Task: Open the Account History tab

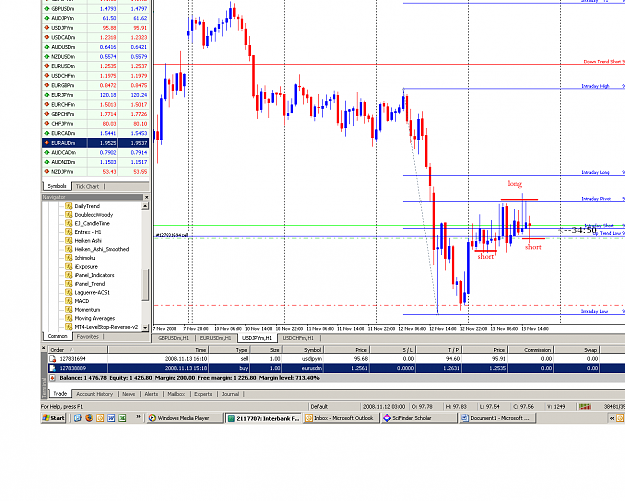Action: (94, 394)
